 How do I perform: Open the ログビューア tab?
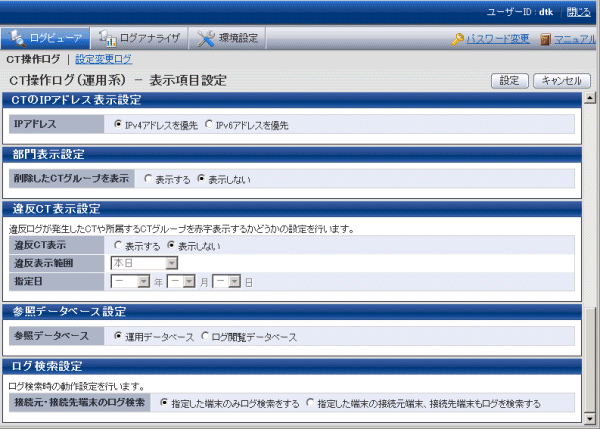[45, 38]
